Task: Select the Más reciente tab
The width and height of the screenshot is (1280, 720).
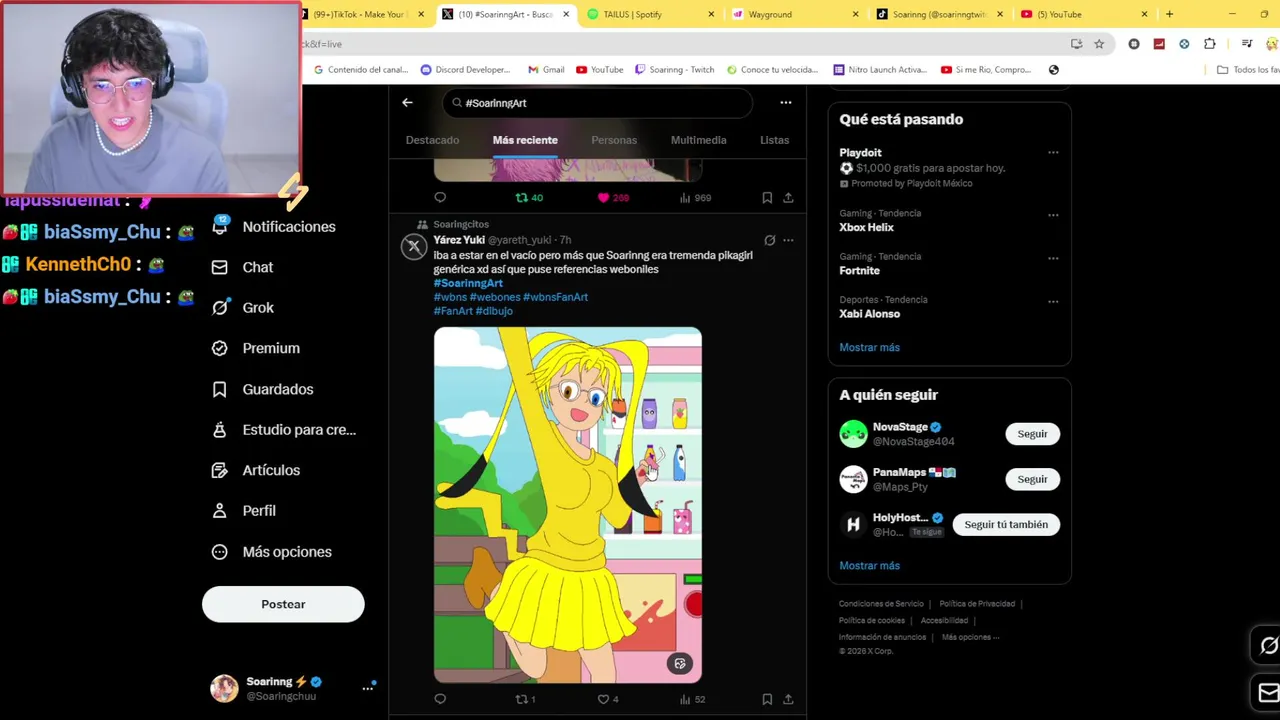Action: (525, 140)
